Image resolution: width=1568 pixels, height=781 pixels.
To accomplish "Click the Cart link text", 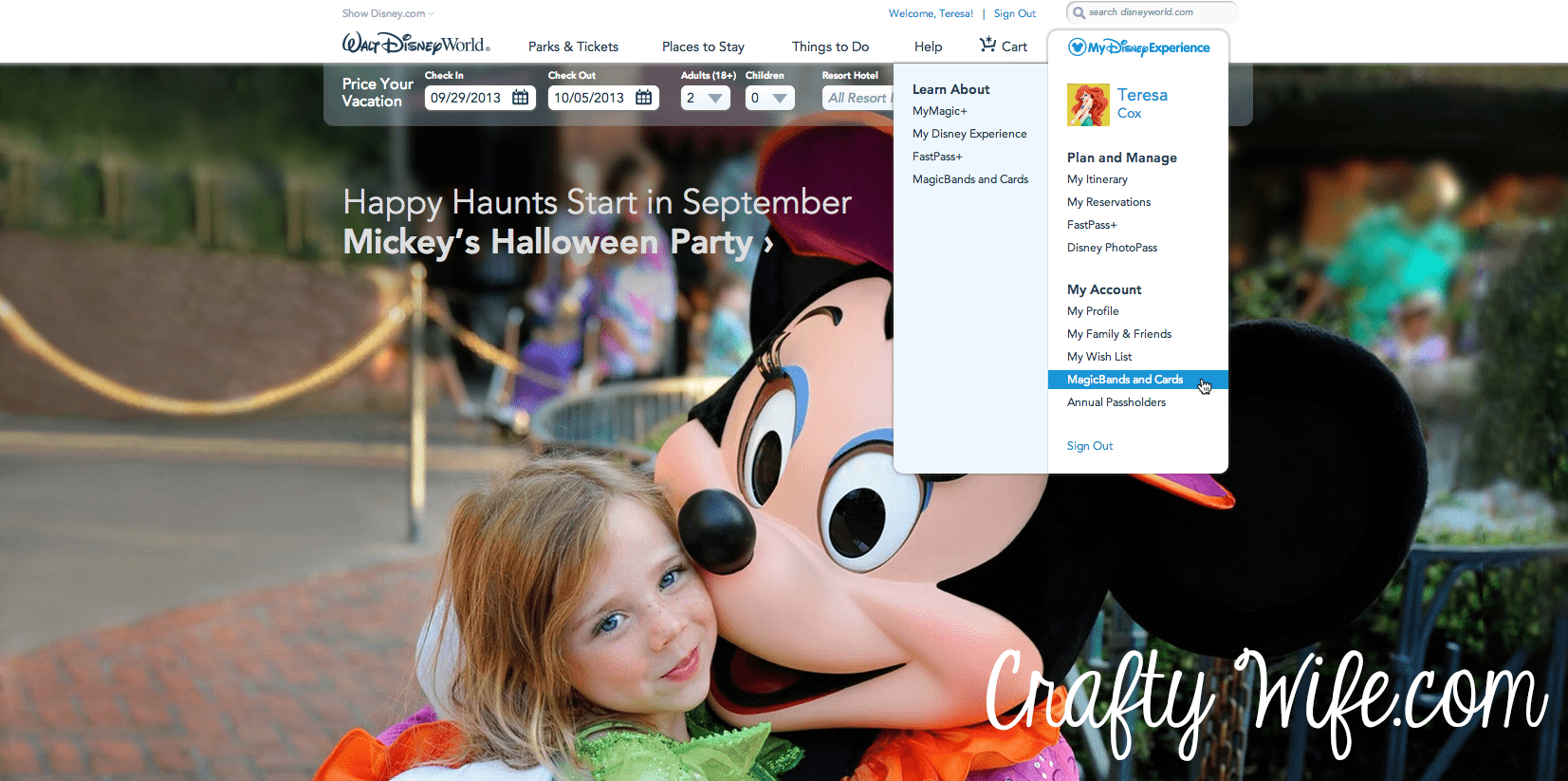I will tap(1014, 46).
